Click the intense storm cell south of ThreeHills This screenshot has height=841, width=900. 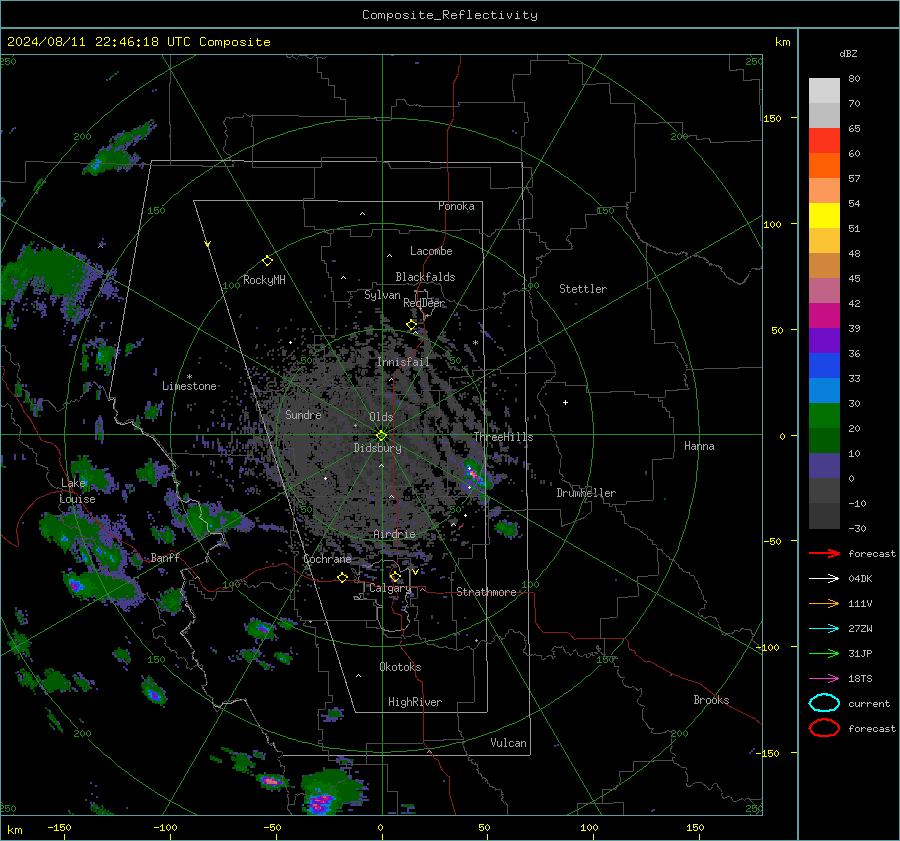475,474
